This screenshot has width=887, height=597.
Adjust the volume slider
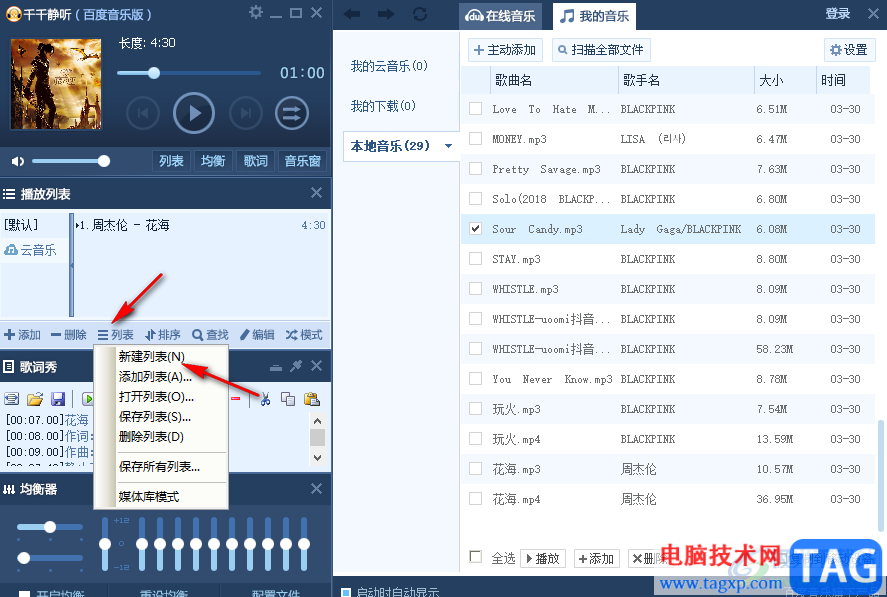71,161
